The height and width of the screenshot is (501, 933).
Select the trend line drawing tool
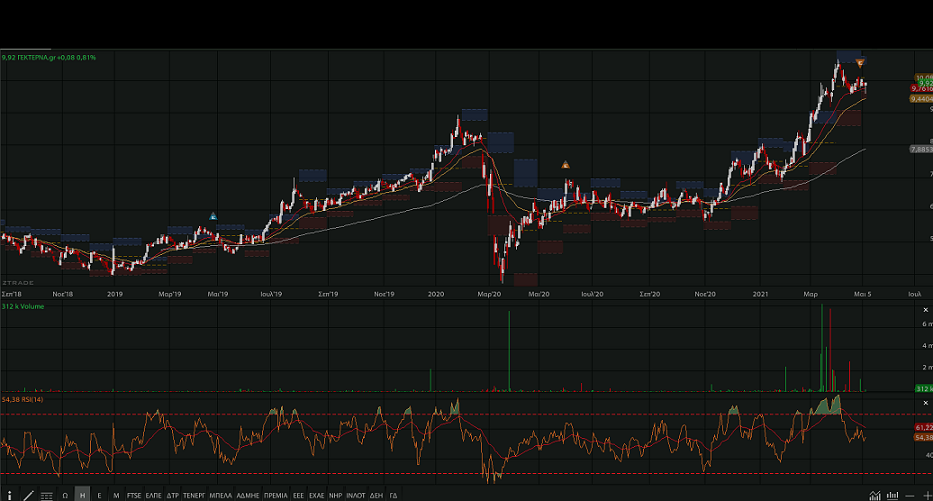tap(27, 495)
